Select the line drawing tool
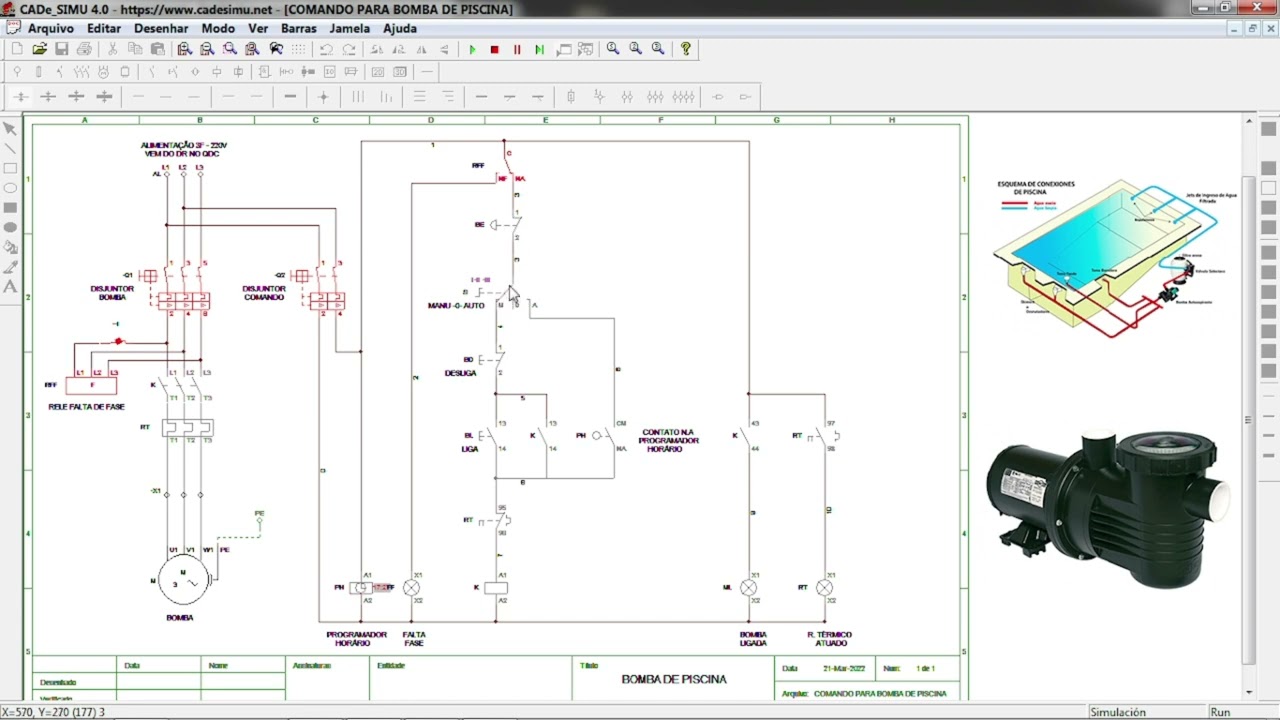Viewport: 1280px width, 720px height. point(10,148)
